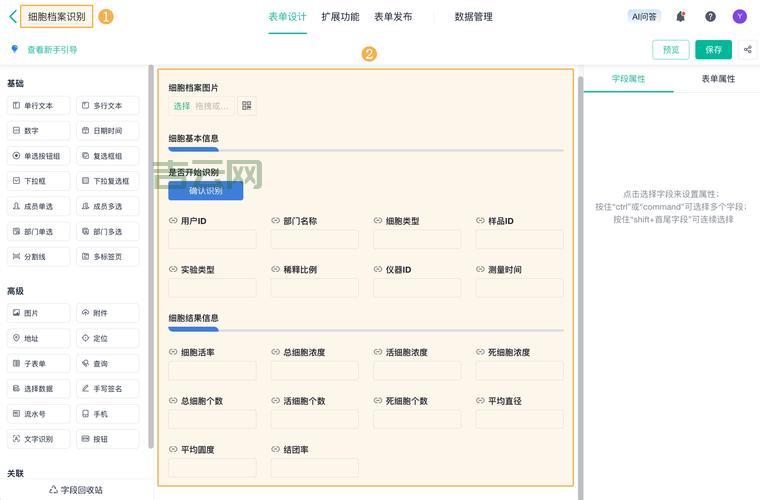This screenshot has height=500, width=760.
Task: Add a 单选按钮组 component
Action: (38, 156)
